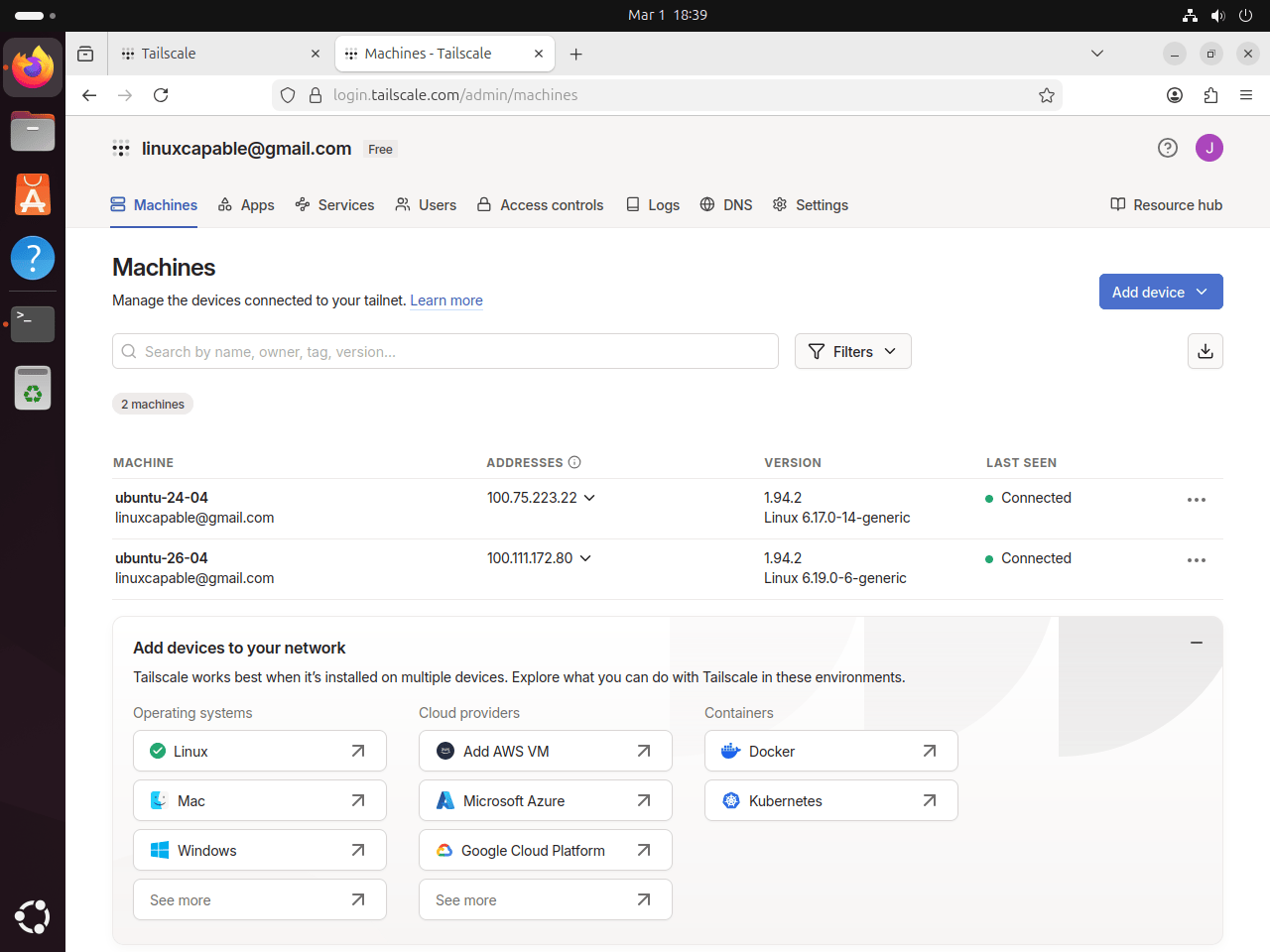Viewport: 1270px width, 952px height.
Task: Open the Microsoft Azure option
Action: pyautogui.click(x=545, y=800)
